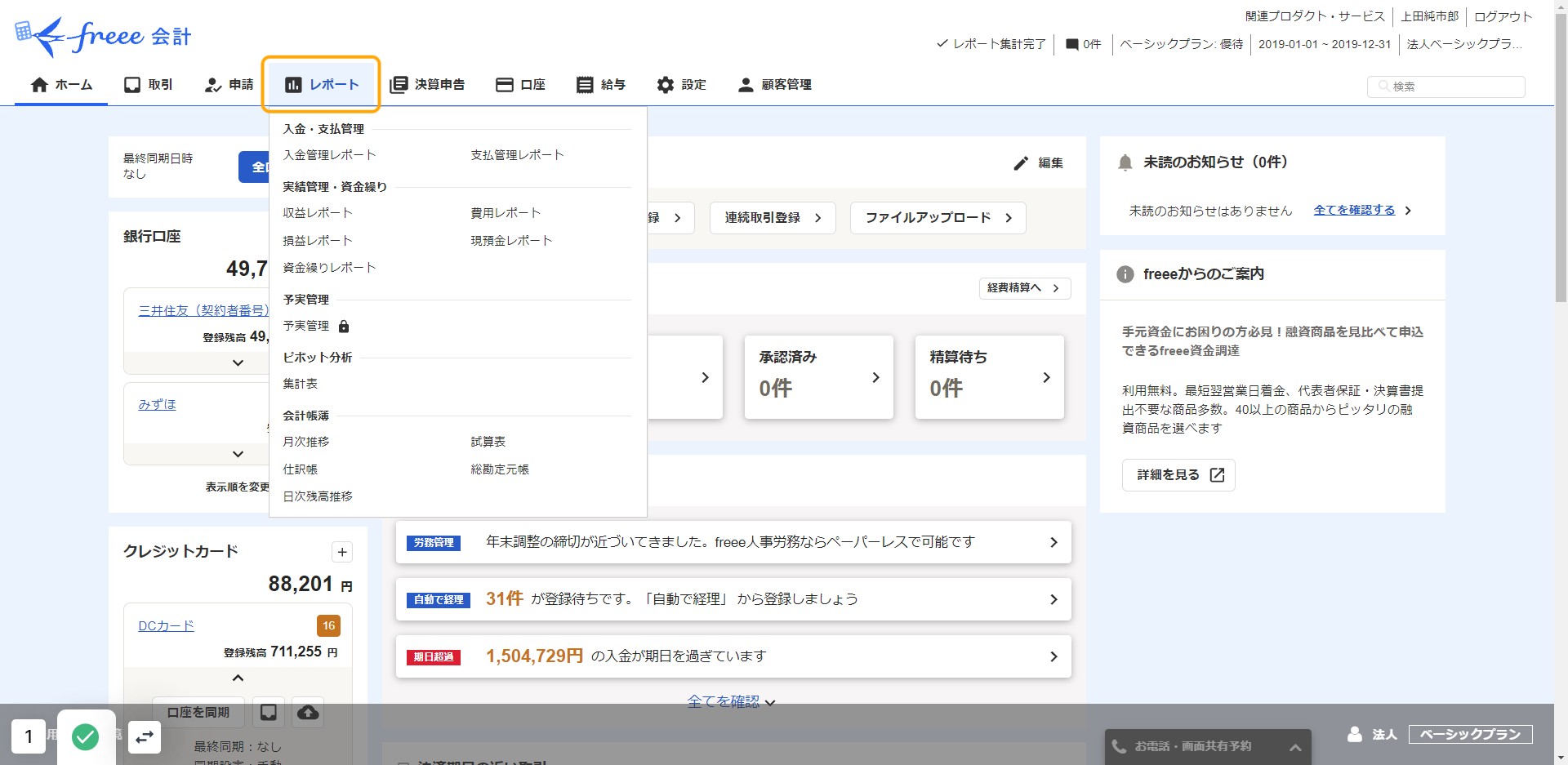Open the 口座 menu
Image resolution: width=1568 pixels, height=765 pixels.
pyautogui.click(x=520, y=85)
